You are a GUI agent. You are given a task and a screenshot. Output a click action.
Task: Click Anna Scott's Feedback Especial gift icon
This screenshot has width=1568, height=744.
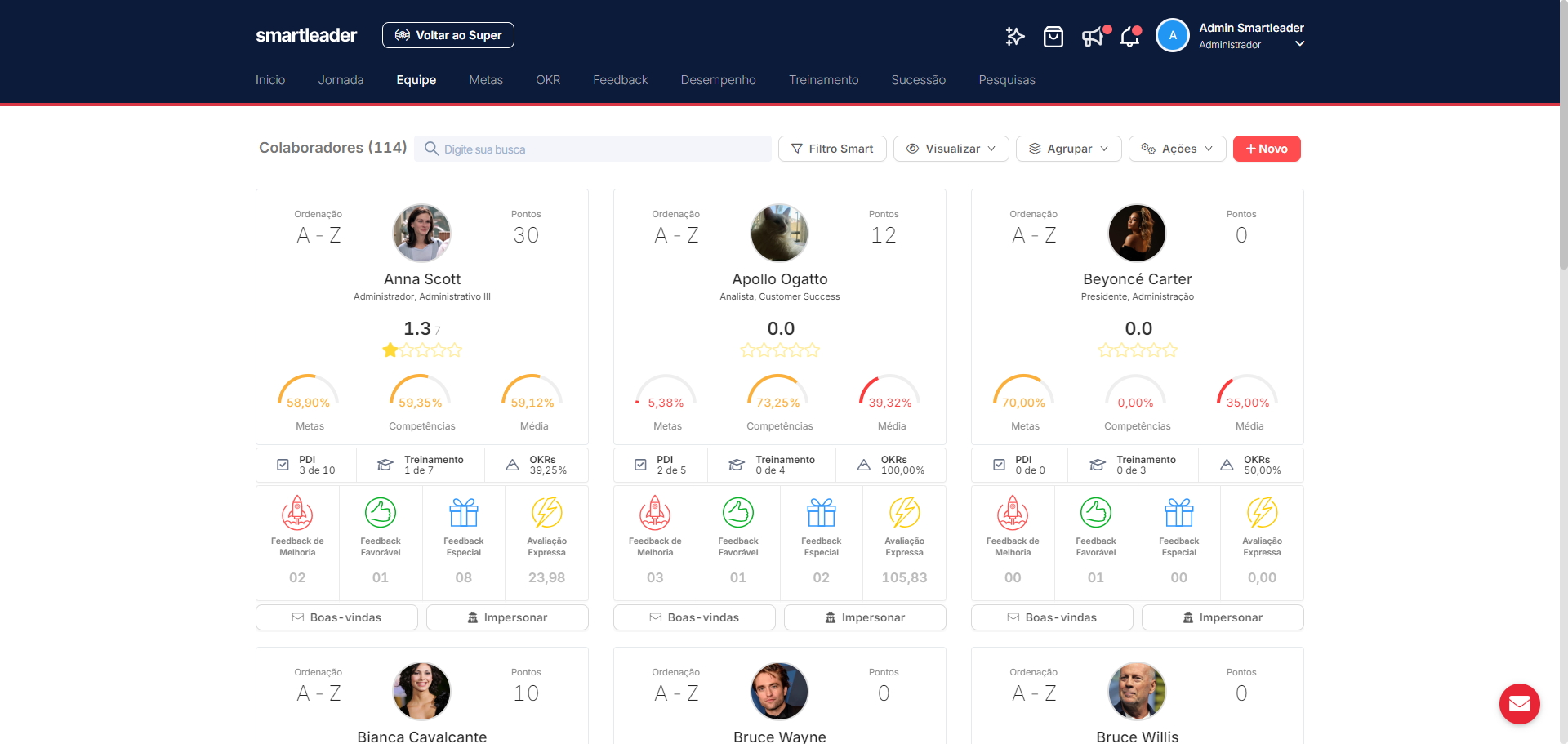pos(464,513)
